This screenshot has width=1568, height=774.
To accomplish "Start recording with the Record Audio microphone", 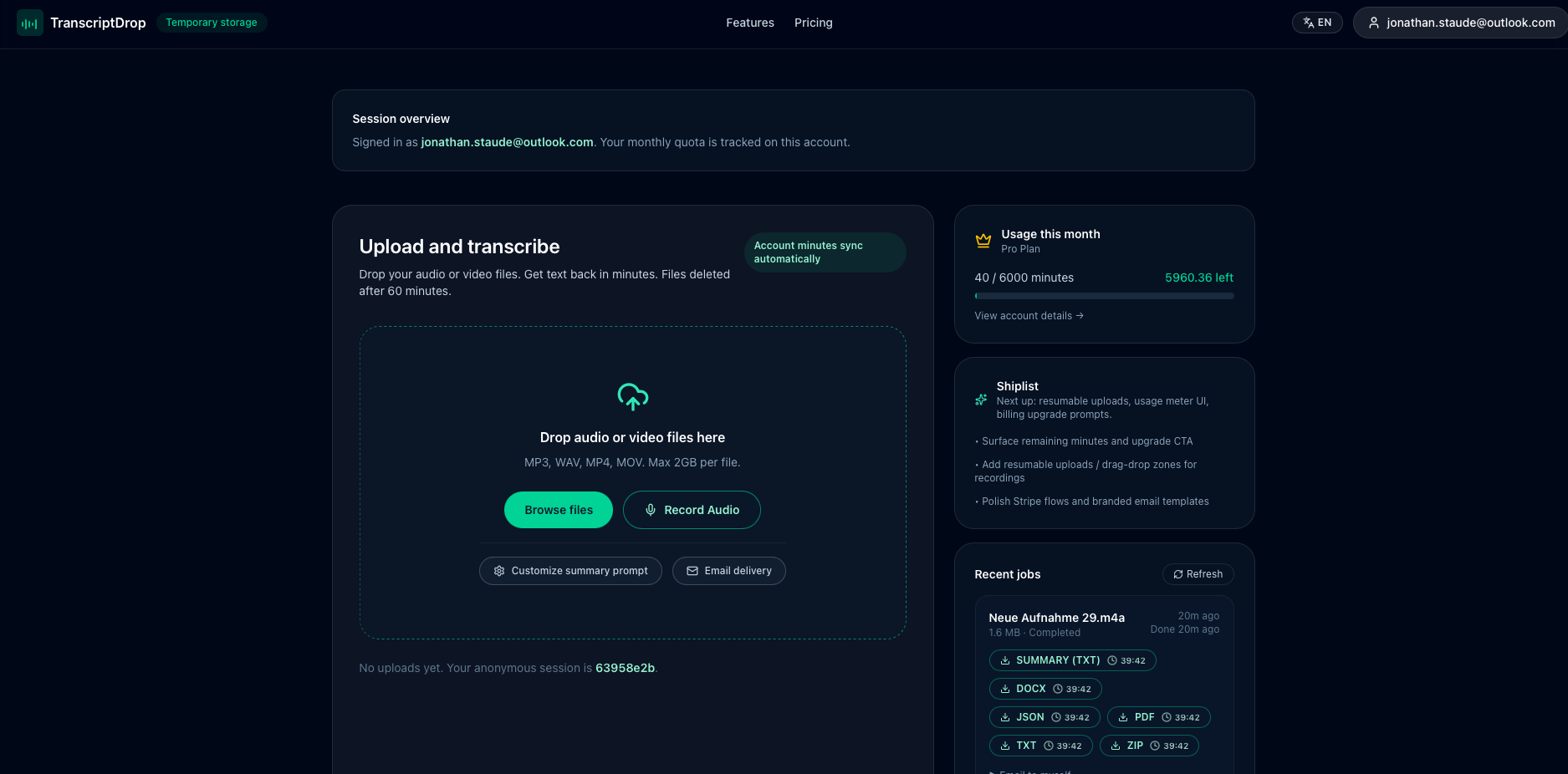I will click(x=692, y=510).
